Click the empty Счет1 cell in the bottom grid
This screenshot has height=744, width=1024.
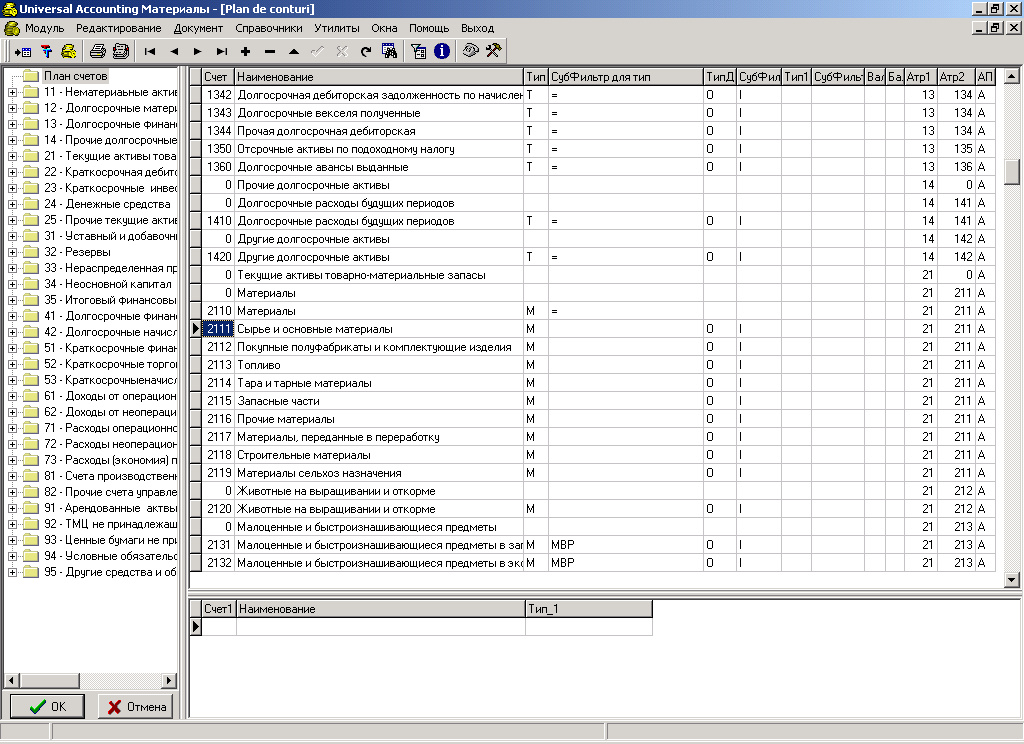[219, 626]
